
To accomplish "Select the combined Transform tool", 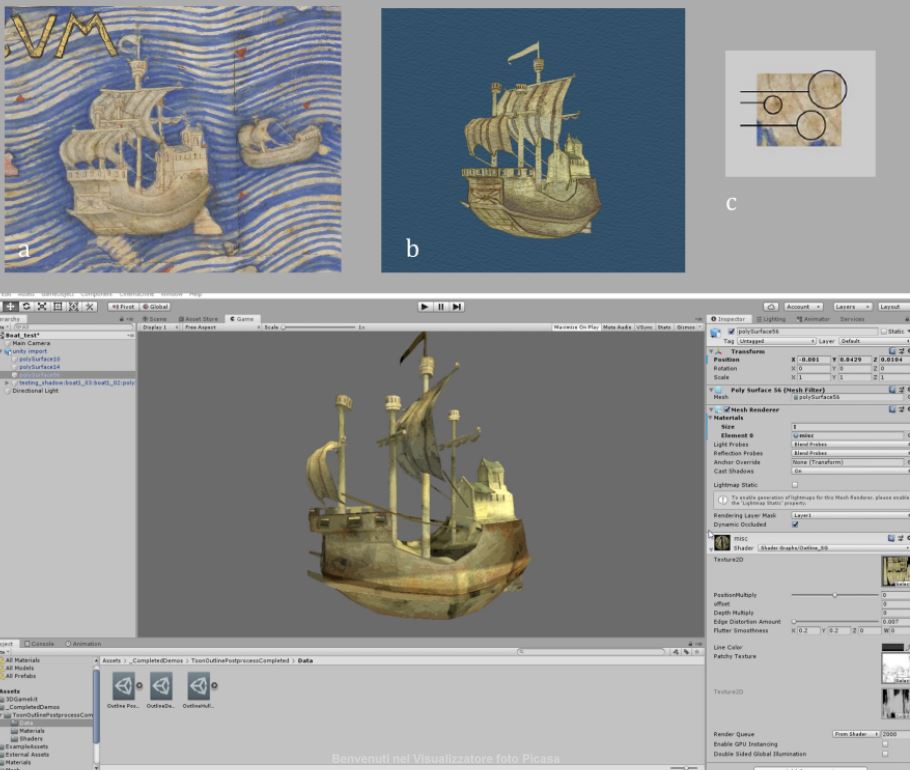I will [x=73, y=306].
